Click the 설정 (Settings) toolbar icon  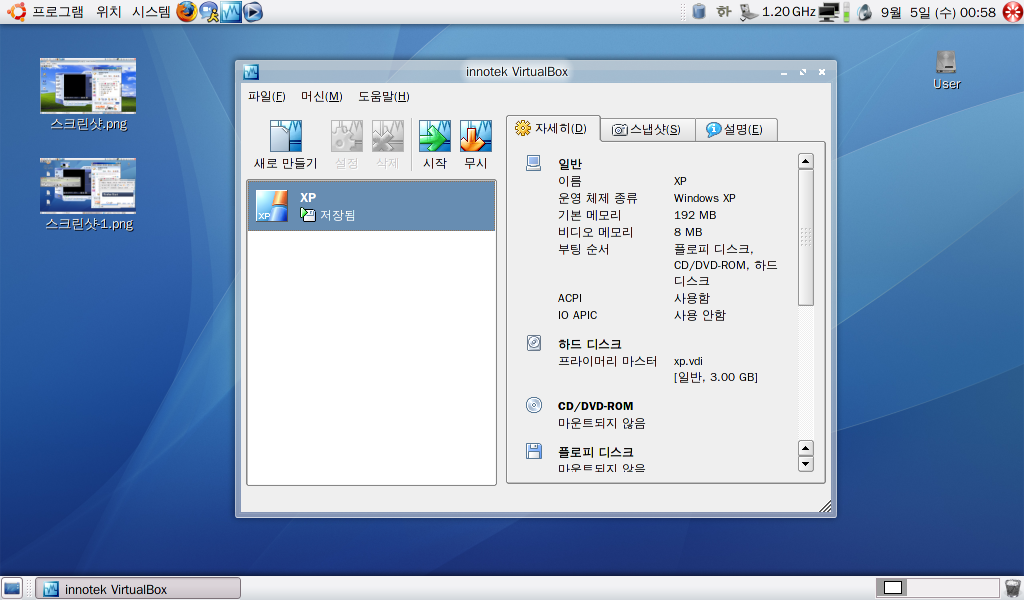(346, 136)
